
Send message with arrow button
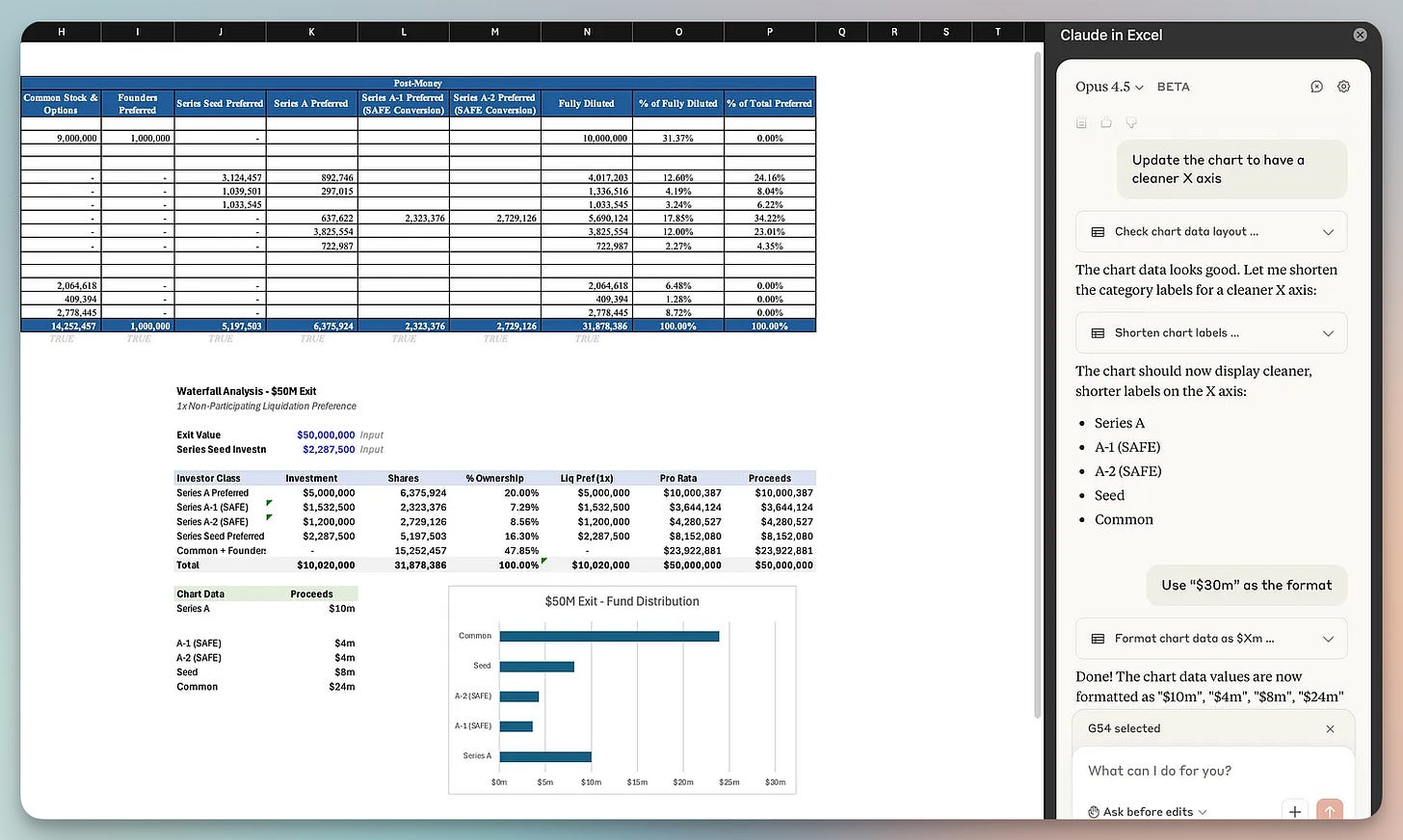(x=1330, y=811)
